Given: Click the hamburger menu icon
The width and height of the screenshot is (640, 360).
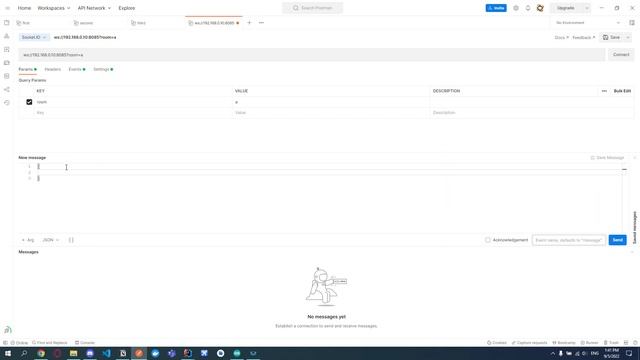Looking at the screenshot, I should tap(7, 8).
